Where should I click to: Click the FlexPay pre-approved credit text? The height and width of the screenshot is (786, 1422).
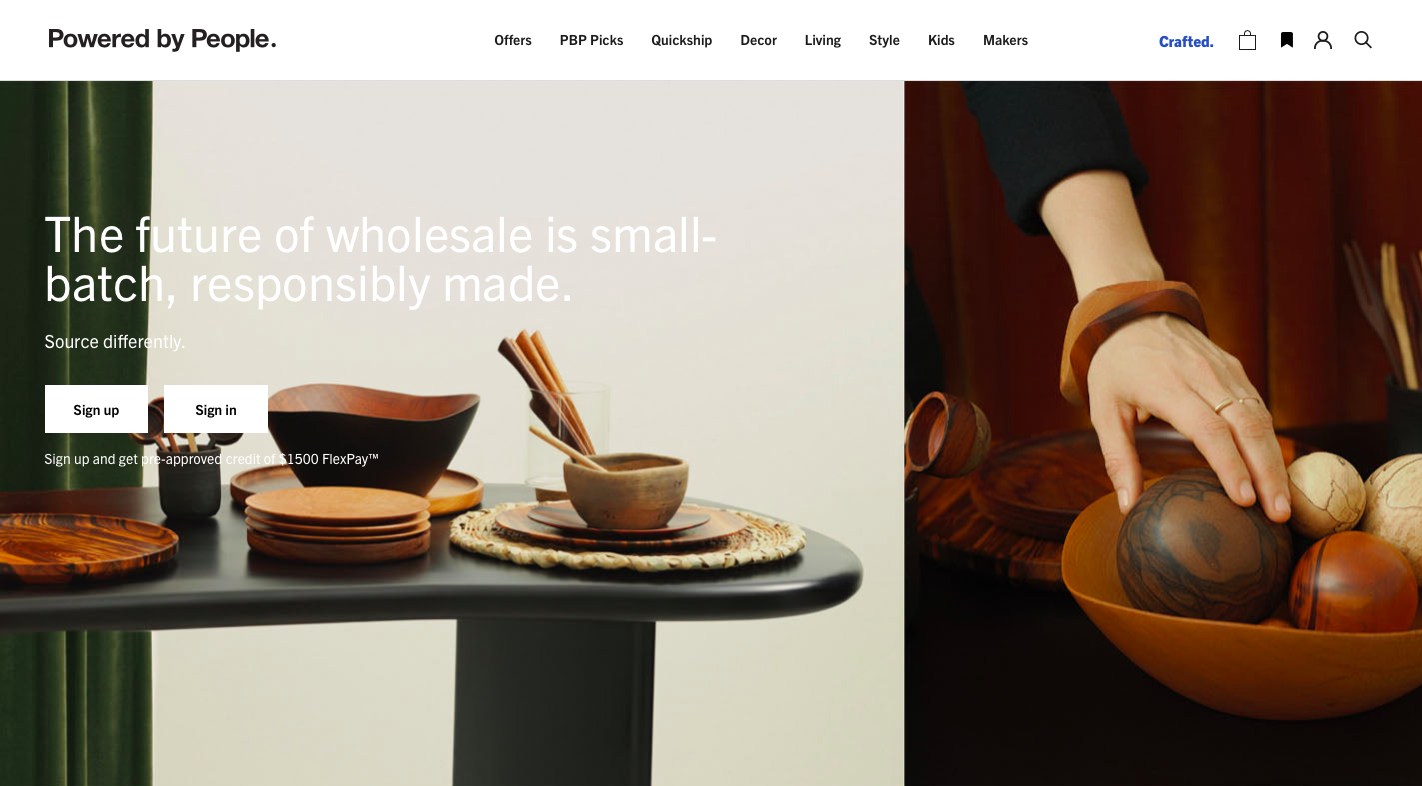pyautogui.click(x=212, y=459)
